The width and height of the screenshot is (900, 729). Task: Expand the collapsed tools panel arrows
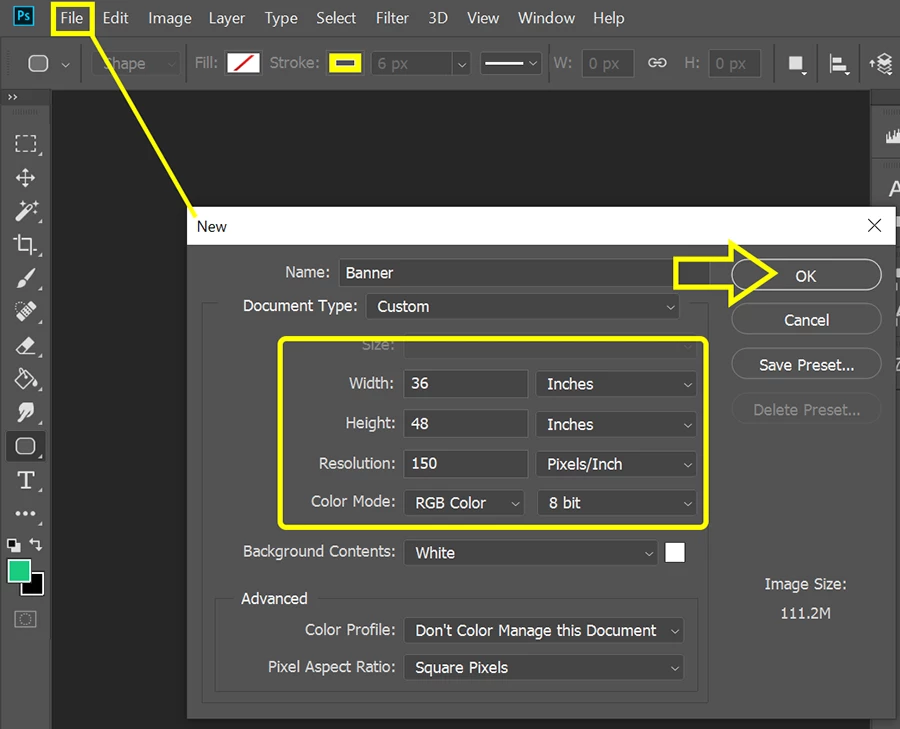[12, 97]
